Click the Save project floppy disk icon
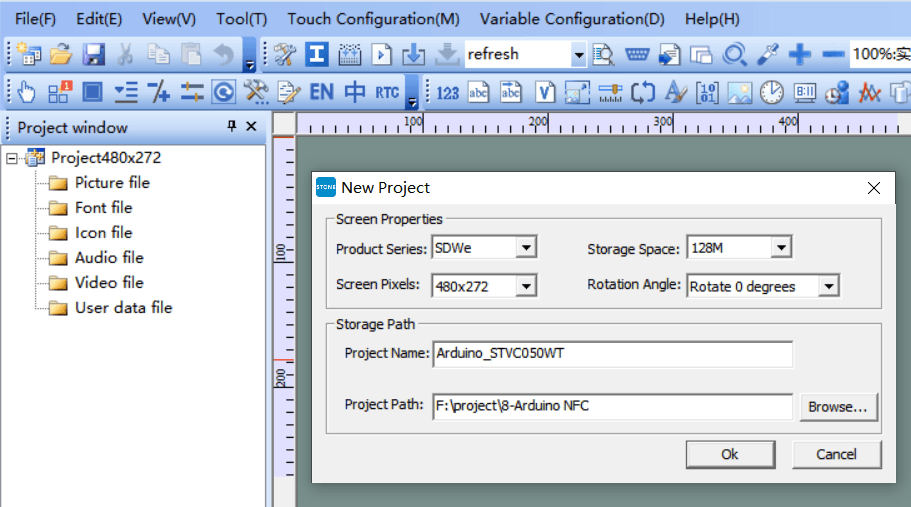Image resolution: width=911 pixels, height=507 pixels. [93, 54]
